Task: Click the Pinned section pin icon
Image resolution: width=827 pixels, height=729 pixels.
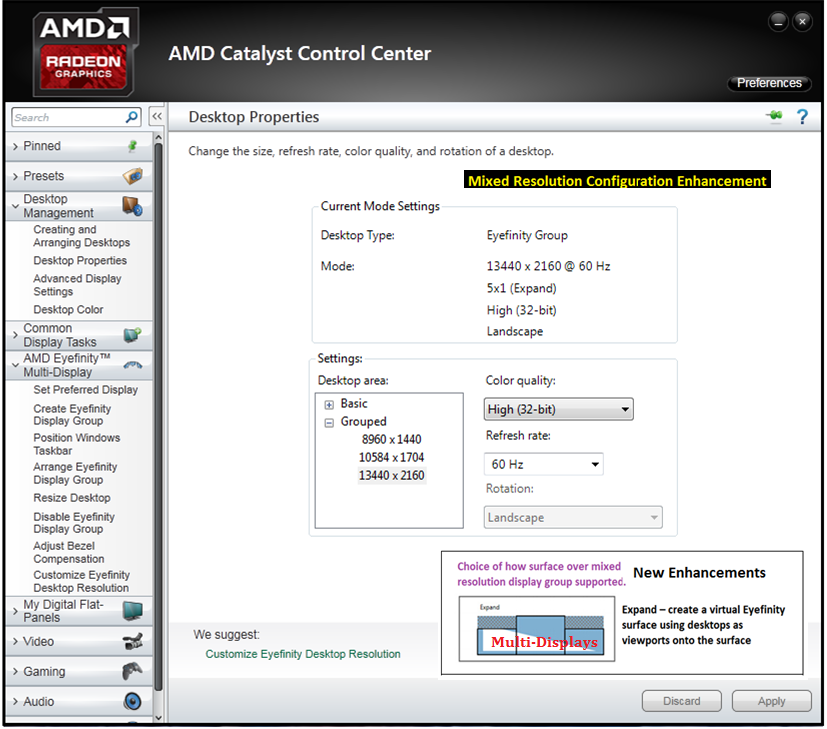Action: pyautogui.click(x=133, y=146)
